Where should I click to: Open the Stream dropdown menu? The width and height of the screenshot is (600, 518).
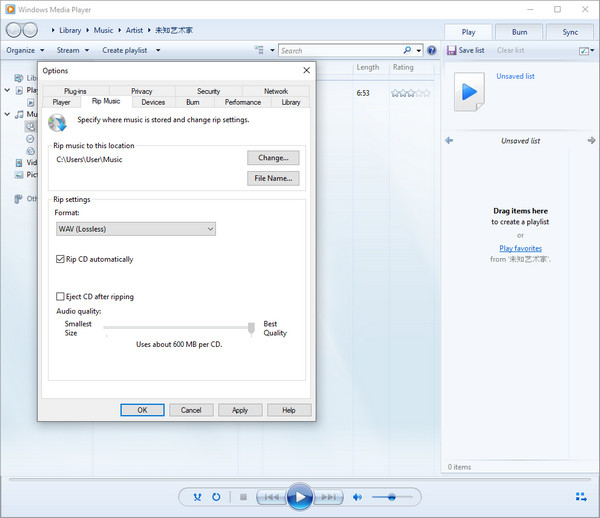(x=73, y=50)
